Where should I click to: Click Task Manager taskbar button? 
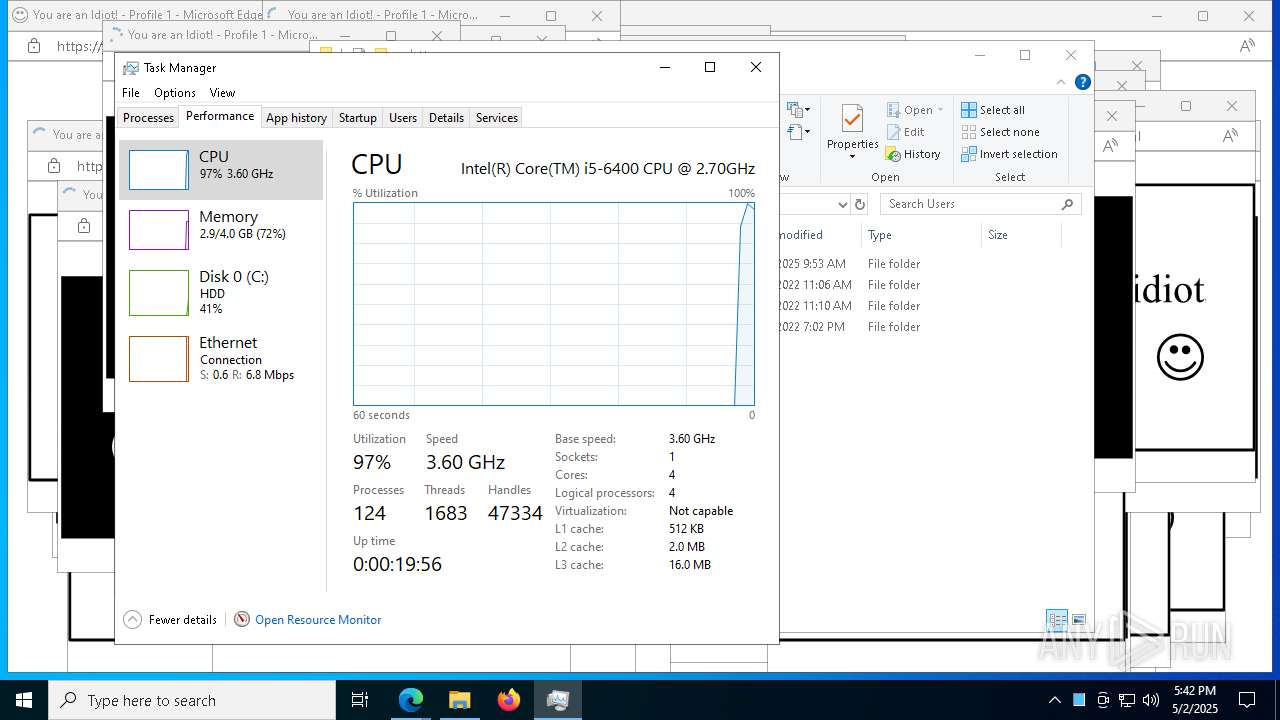557,700
